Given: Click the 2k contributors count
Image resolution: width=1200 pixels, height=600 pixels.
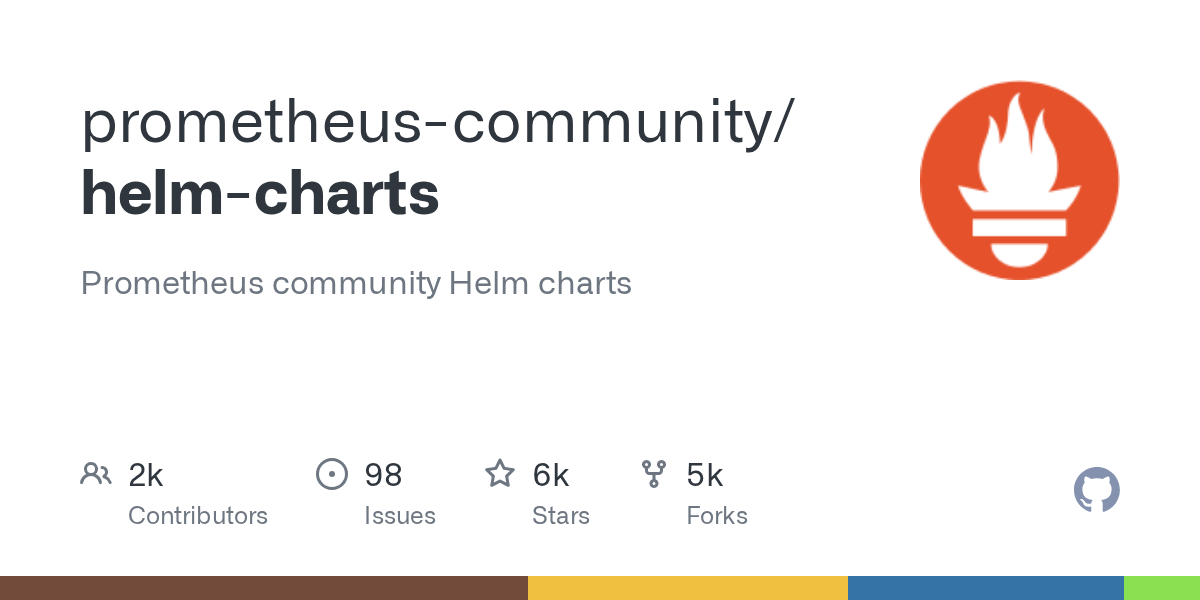Looking at the screenshot, I should pos(146,475).
